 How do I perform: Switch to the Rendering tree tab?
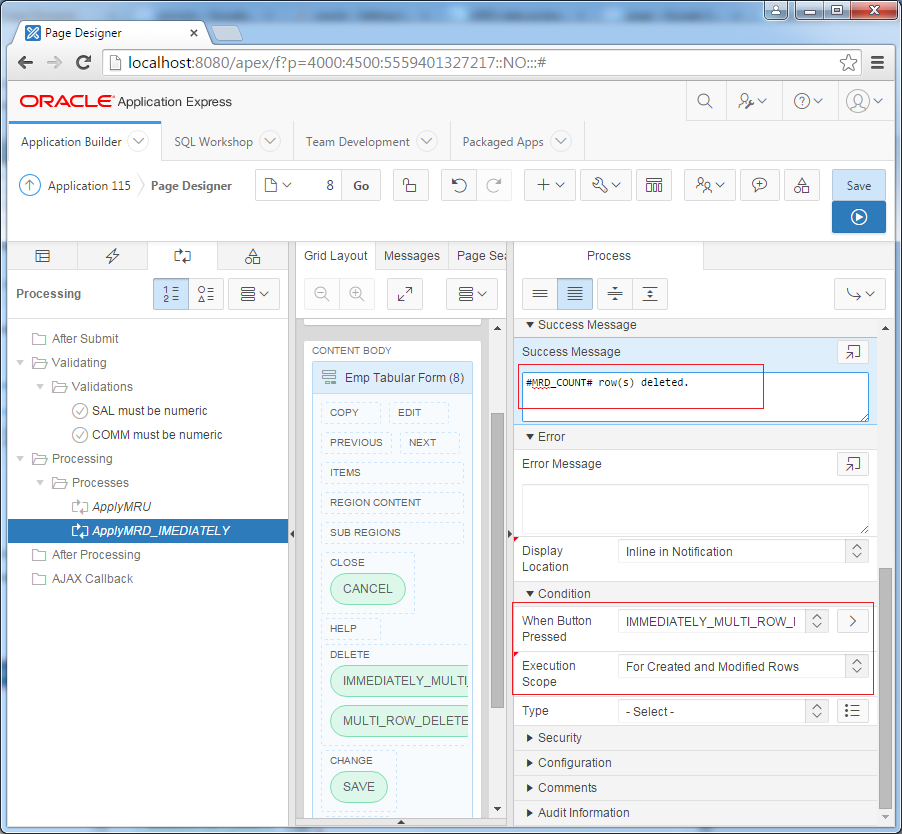43,256
